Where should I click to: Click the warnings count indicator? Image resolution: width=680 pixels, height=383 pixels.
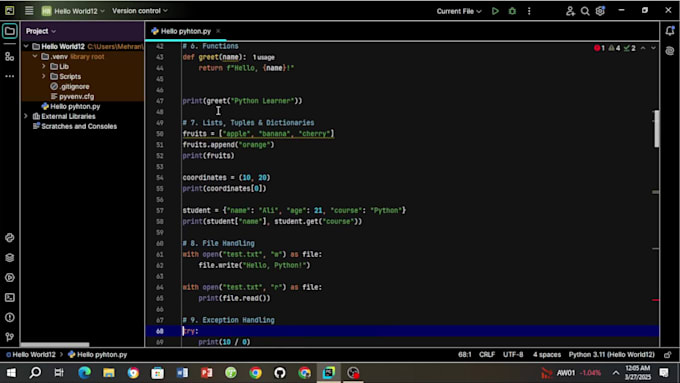coord(614,48)
